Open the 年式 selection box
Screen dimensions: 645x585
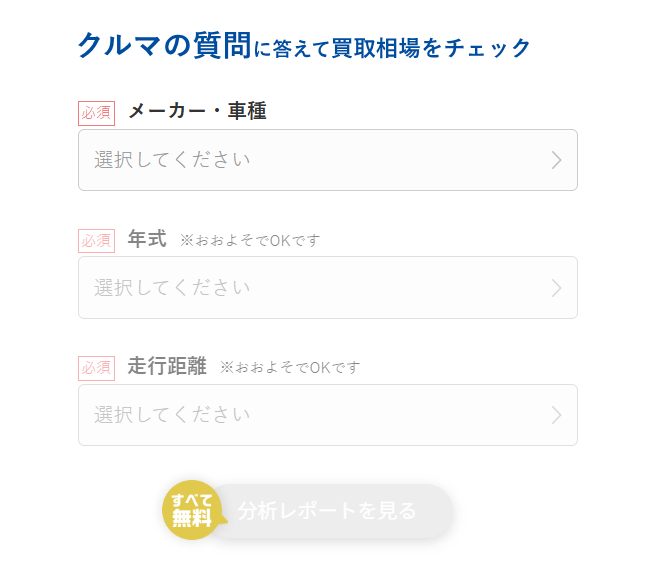(327, 288)
